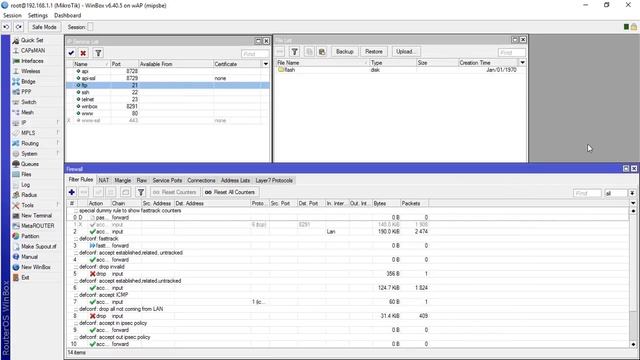Switch to the Raw tab
640x360 pixels.
[142, 180]
